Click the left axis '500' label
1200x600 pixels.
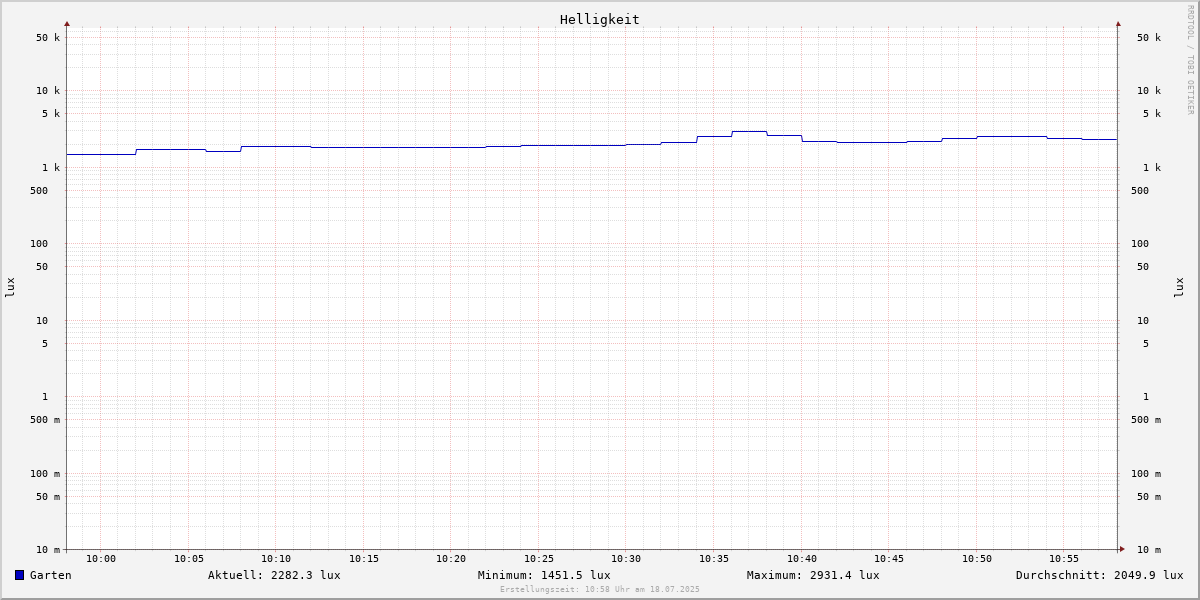tap(39, 191)
